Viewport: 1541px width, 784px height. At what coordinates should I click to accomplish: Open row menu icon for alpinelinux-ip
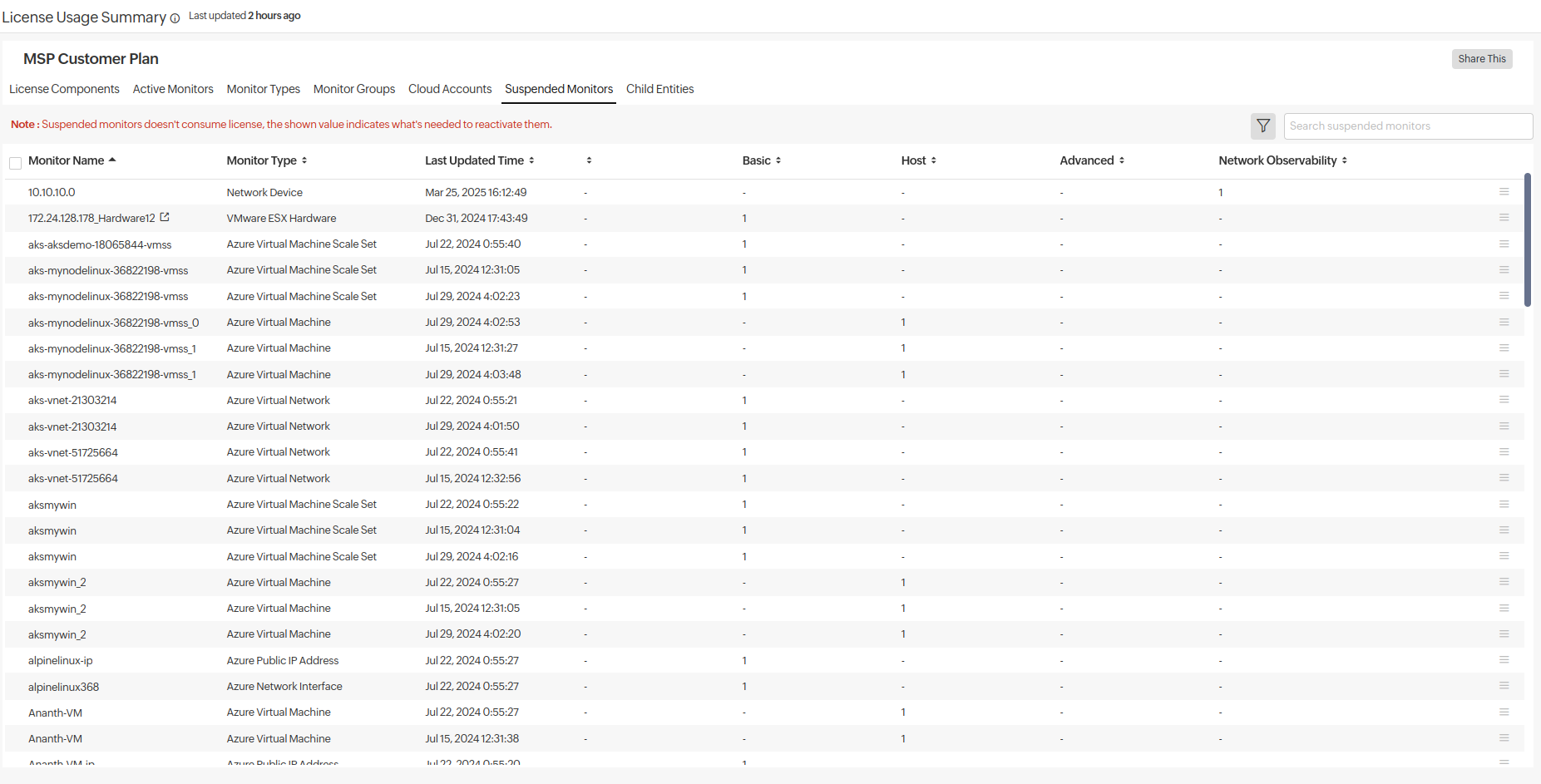coord(1504,660)
